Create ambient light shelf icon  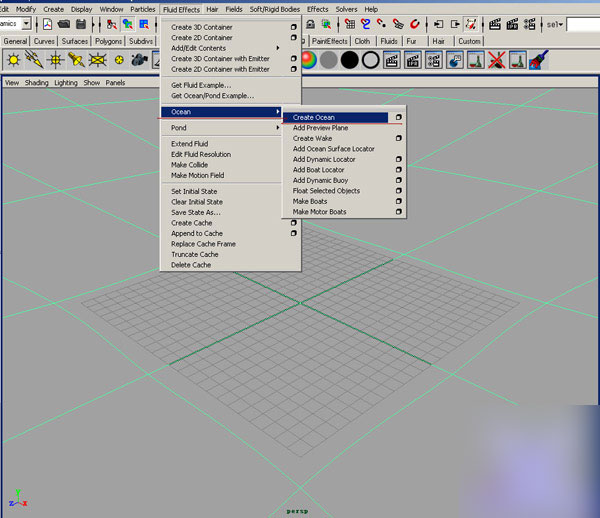[13, 60]
